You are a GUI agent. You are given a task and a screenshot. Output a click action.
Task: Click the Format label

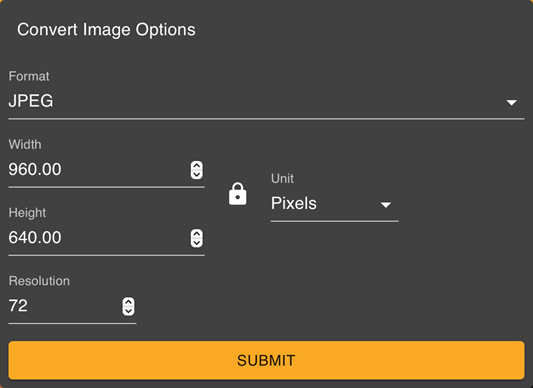click(x=29, y=76)
